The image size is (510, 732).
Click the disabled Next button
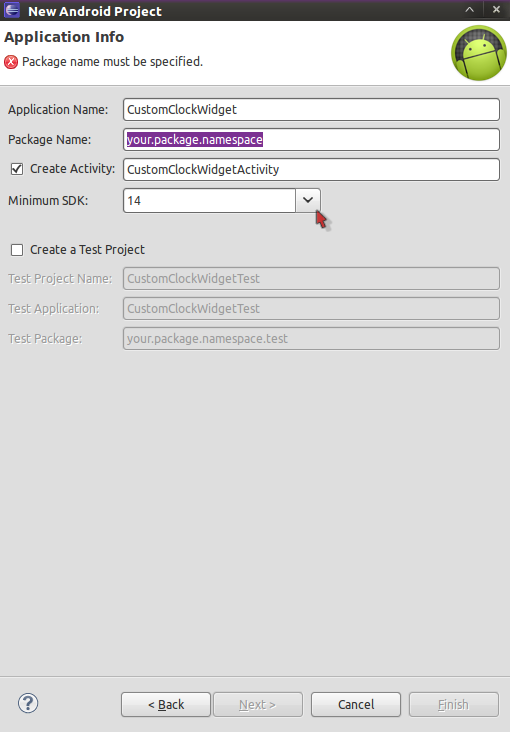pyautogui.click(x=258, y=704)
